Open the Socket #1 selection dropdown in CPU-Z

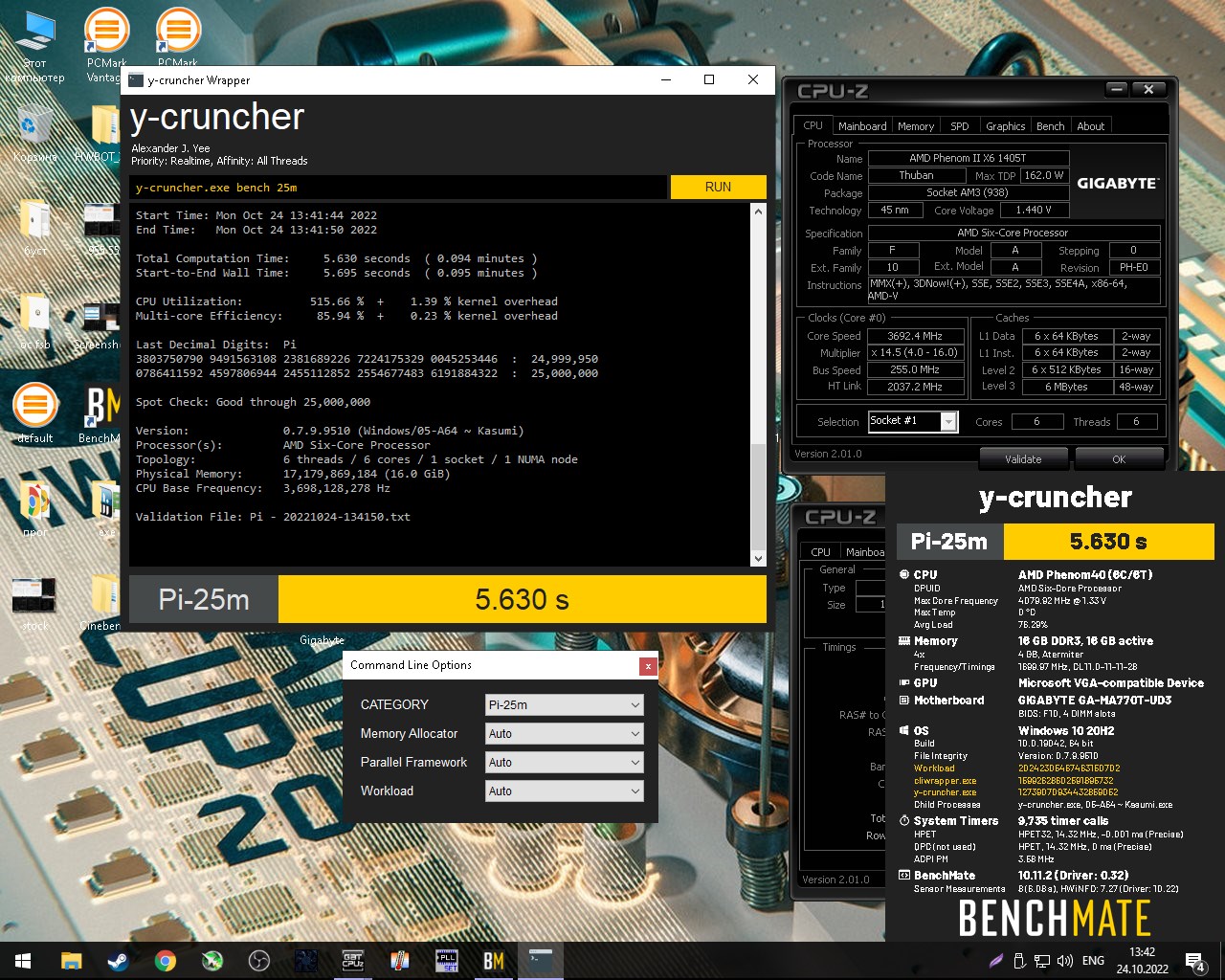[x=913, y=421]
